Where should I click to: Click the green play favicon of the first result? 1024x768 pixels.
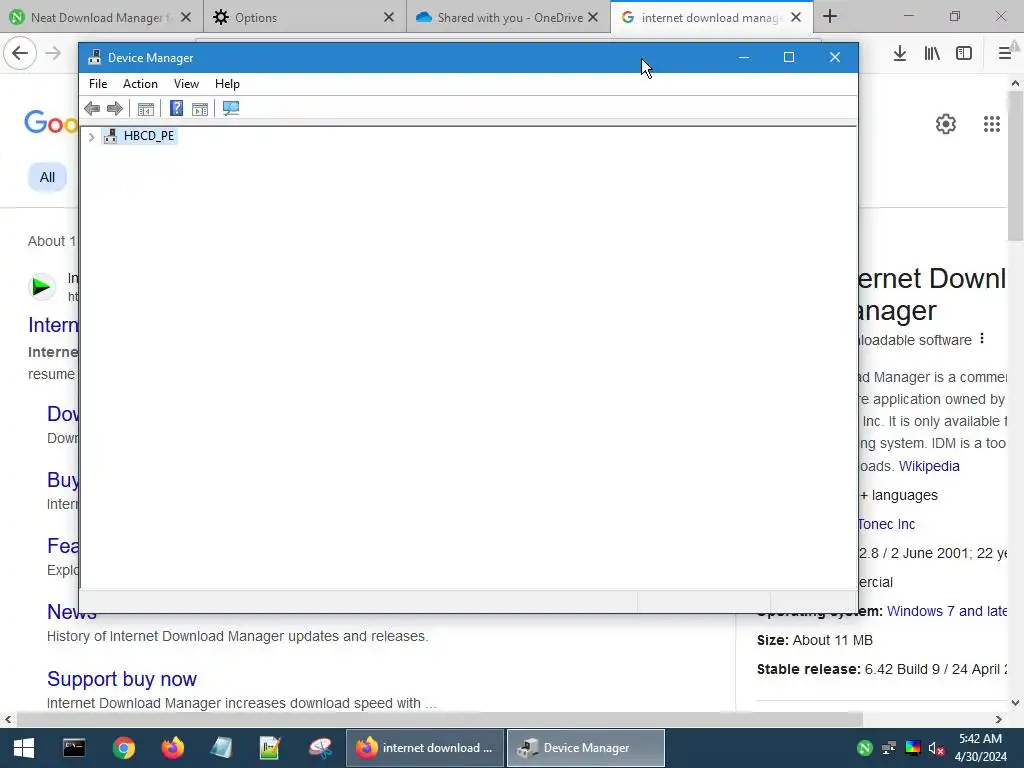[42, 286]
